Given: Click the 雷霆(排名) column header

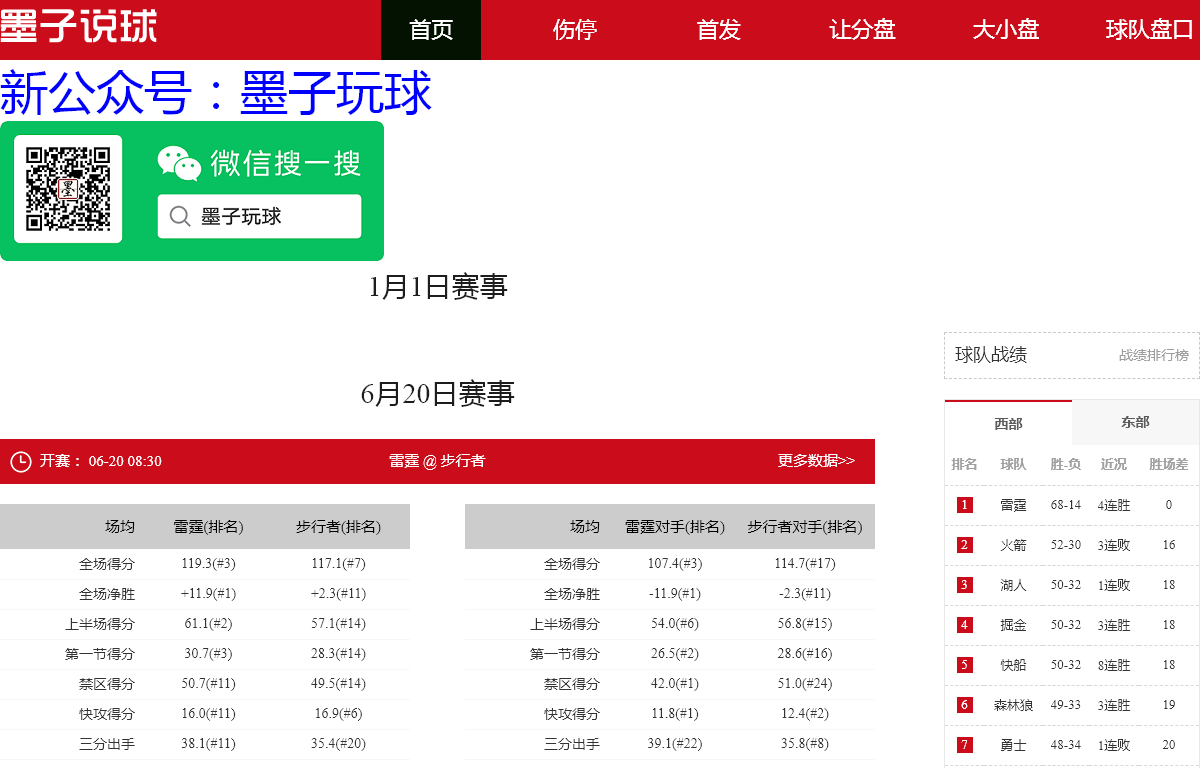Looking at the screenshot, I should click(208, 527).
